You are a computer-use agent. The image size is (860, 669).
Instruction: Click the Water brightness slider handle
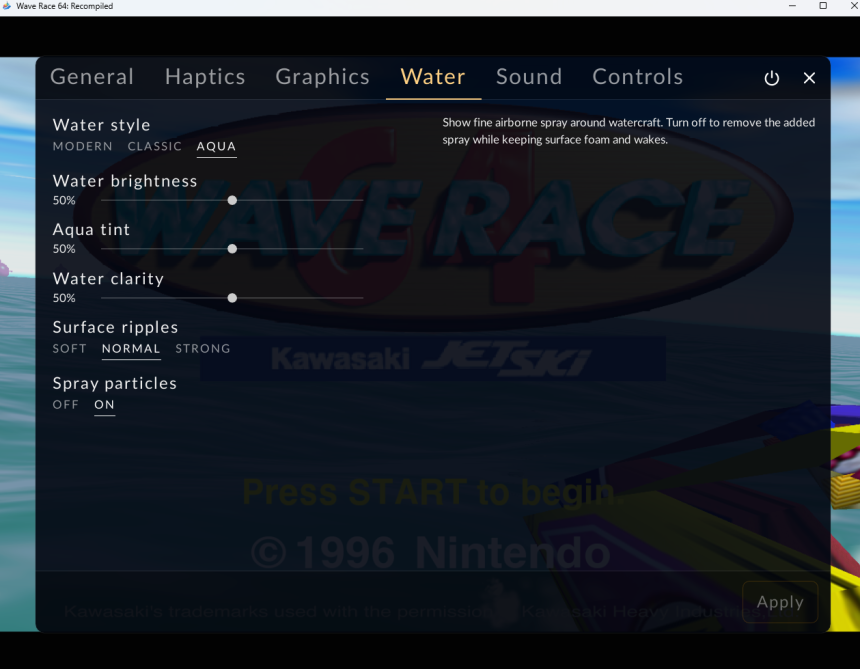click(233, 201)
